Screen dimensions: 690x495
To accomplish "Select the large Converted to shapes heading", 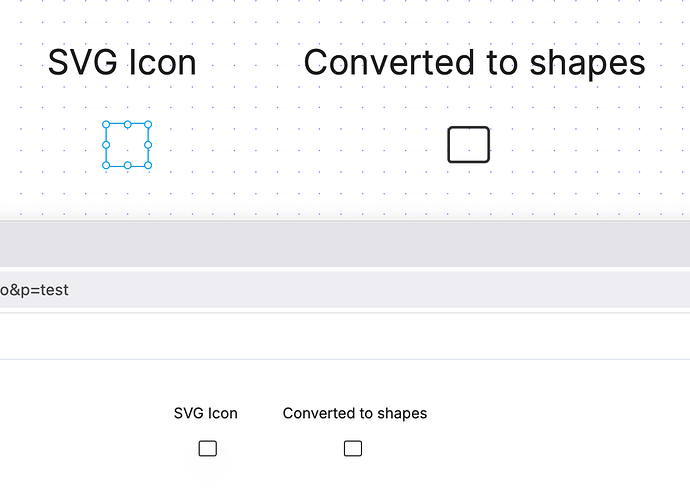I will pos(474,63).
